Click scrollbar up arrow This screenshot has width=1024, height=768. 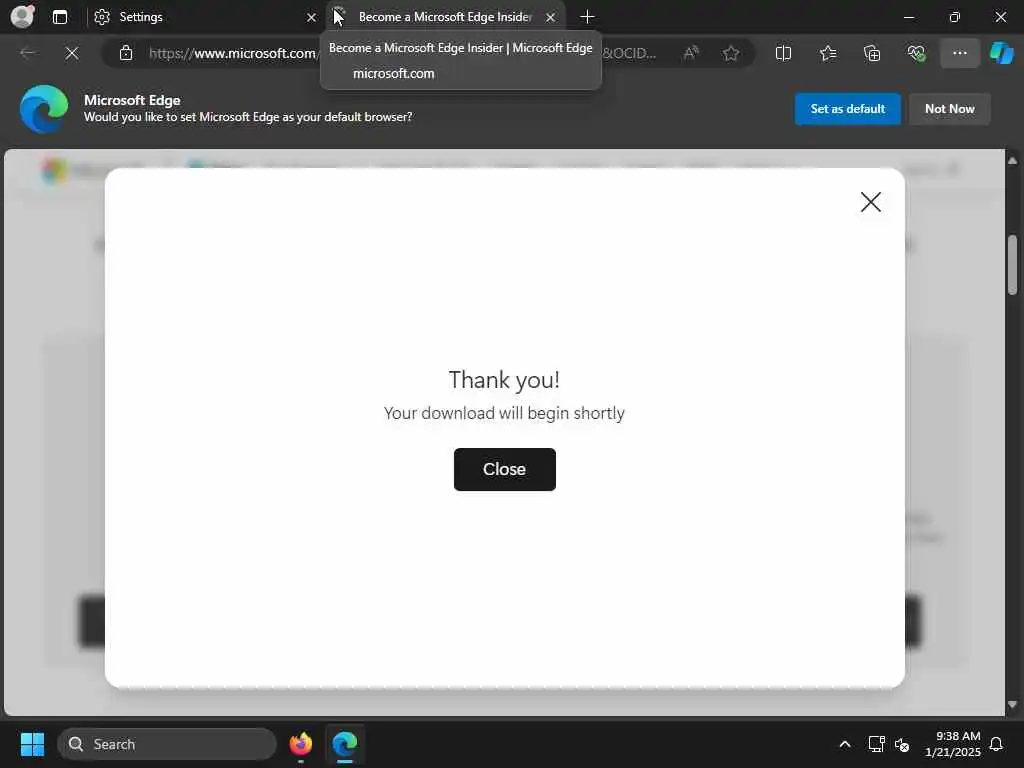[1012, 160]
